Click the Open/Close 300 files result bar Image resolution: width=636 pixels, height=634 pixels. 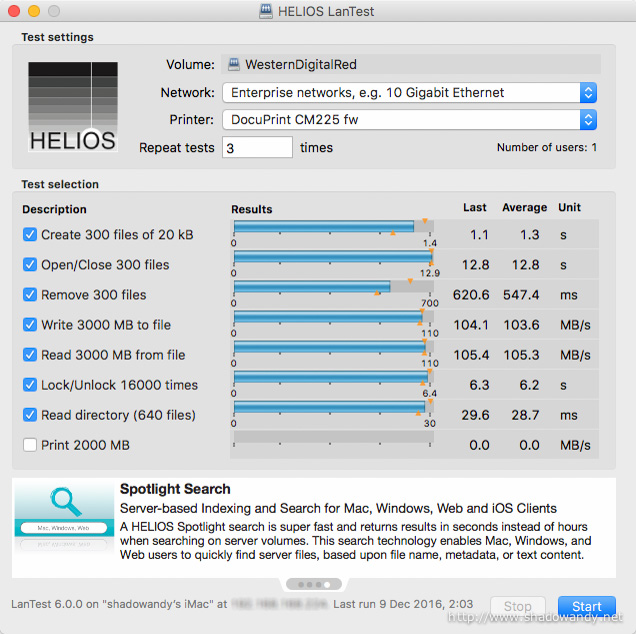333,256
